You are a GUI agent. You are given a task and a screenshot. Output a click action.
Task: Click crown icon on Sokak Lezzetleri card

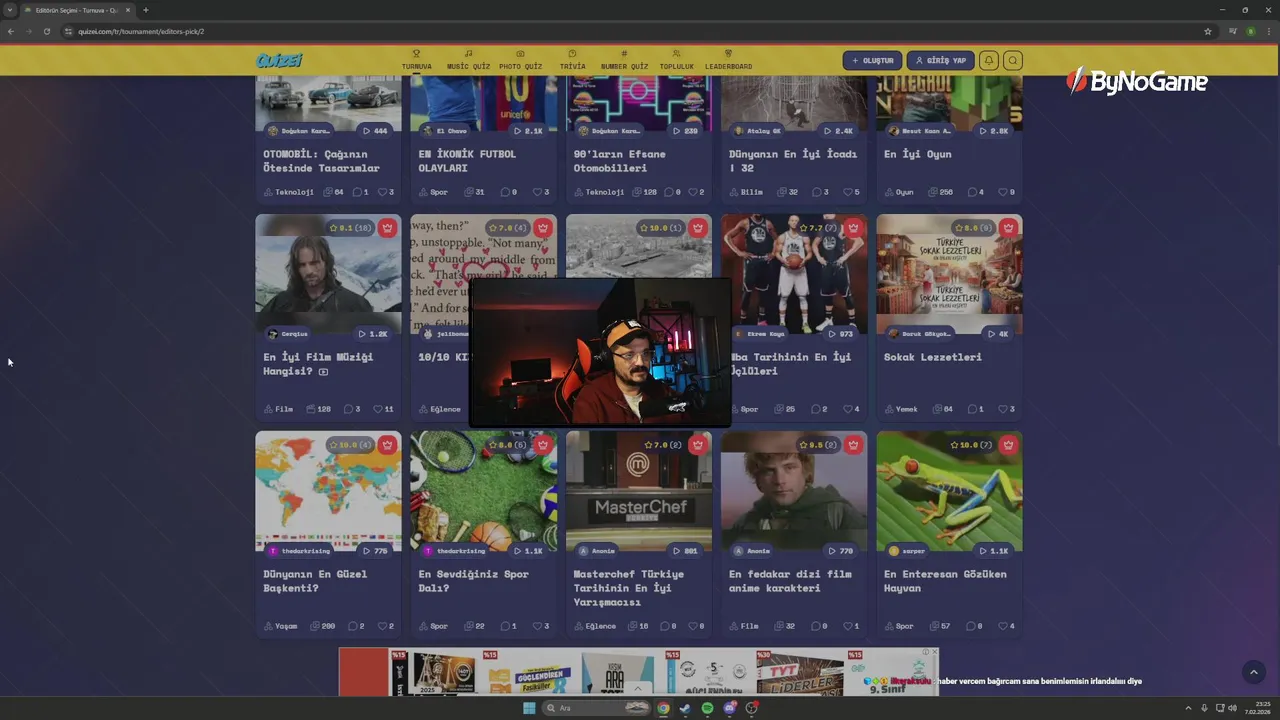pos(1008,228)
